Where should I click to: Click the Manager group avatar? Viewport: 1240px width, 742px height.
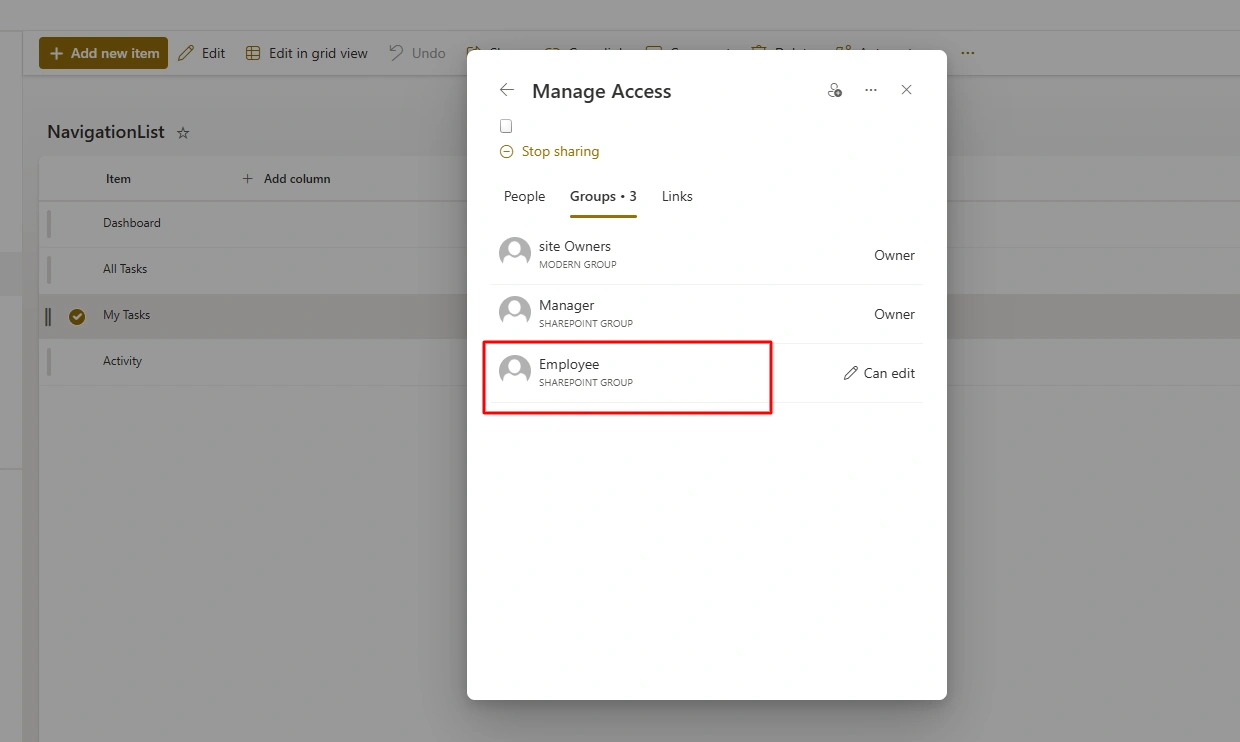pyautogui.click(x=515, y=312)
